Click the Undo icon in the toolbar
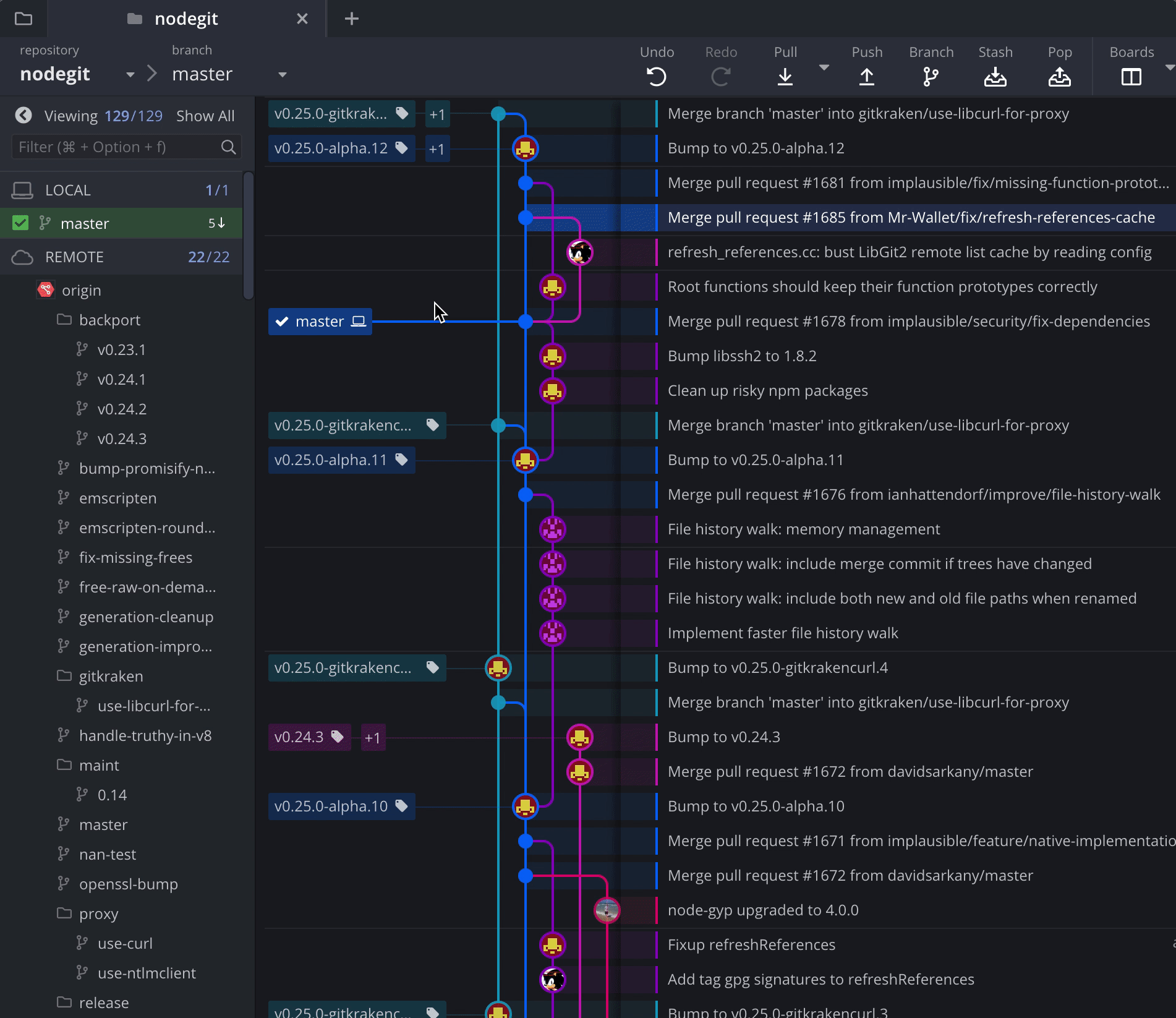Screen dimensions: 1176x1018 pyautogui.click(x=657, y=76)
